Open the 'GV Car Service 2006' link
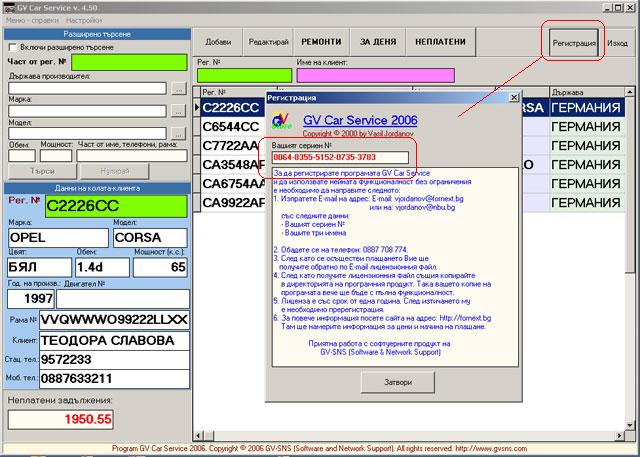This screenshot has height=457, width=640. (x=360, y=120)
